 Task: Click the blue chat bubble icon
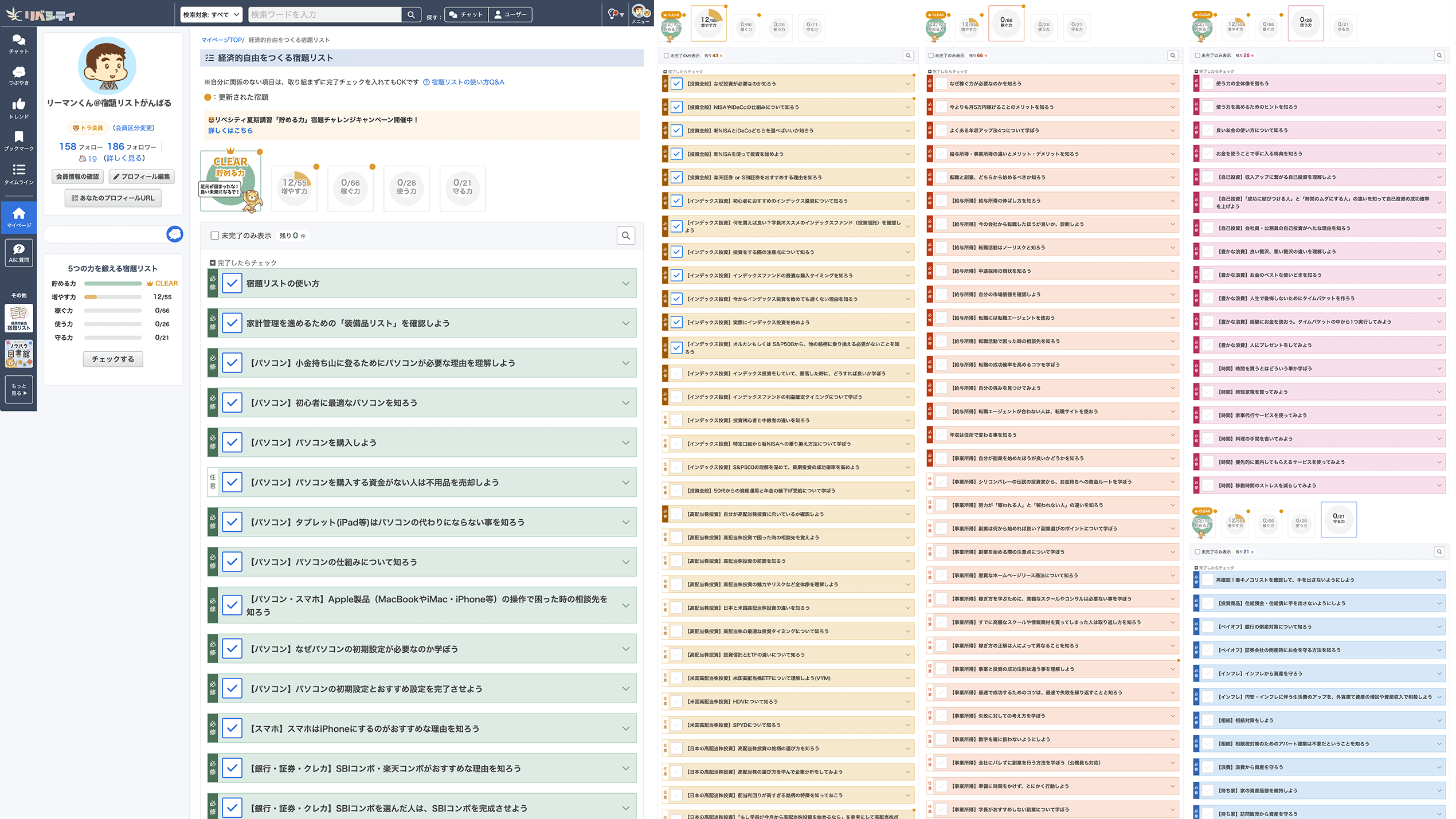pos(174,234)
